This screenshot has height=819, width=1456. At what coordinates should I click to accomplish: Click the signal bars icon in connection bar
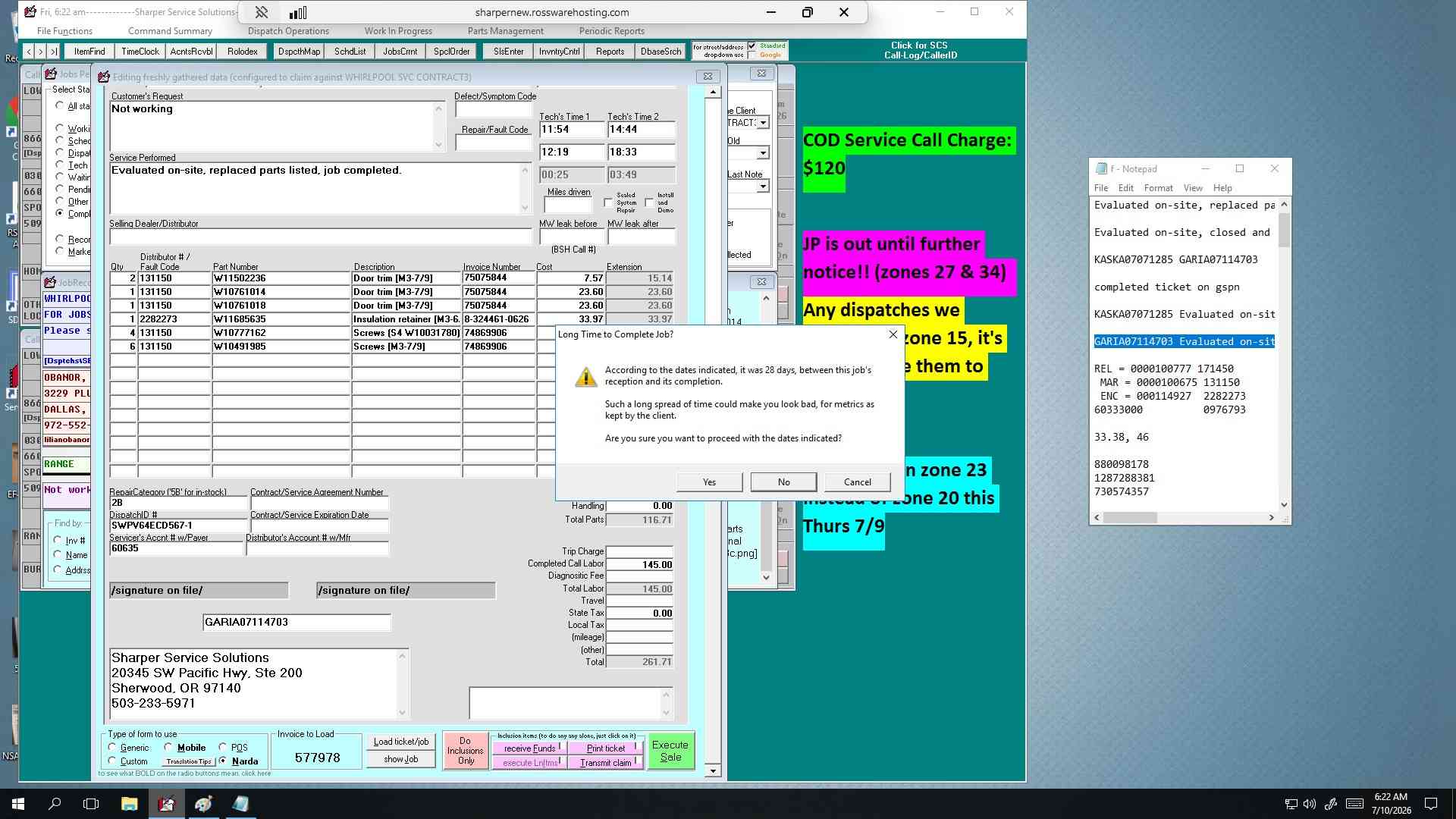(298, 12)
